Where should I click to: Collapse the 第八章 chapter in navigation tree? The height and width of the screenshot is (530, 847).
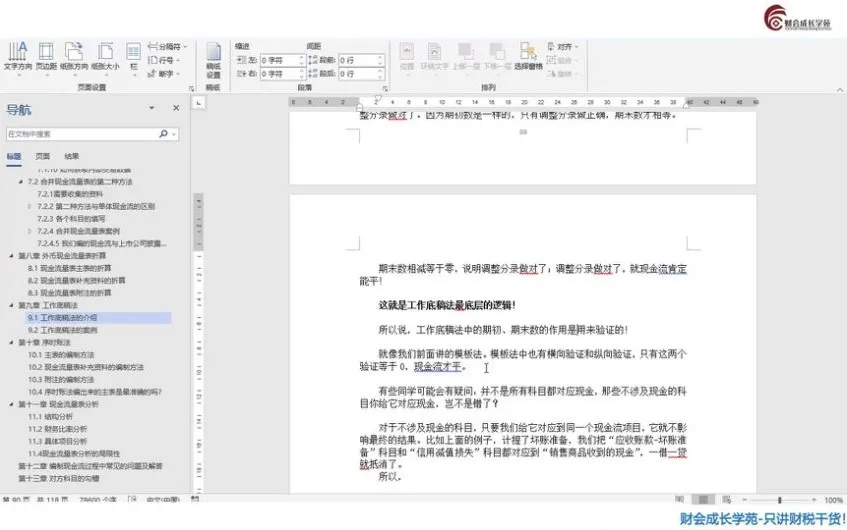[11, 256]
